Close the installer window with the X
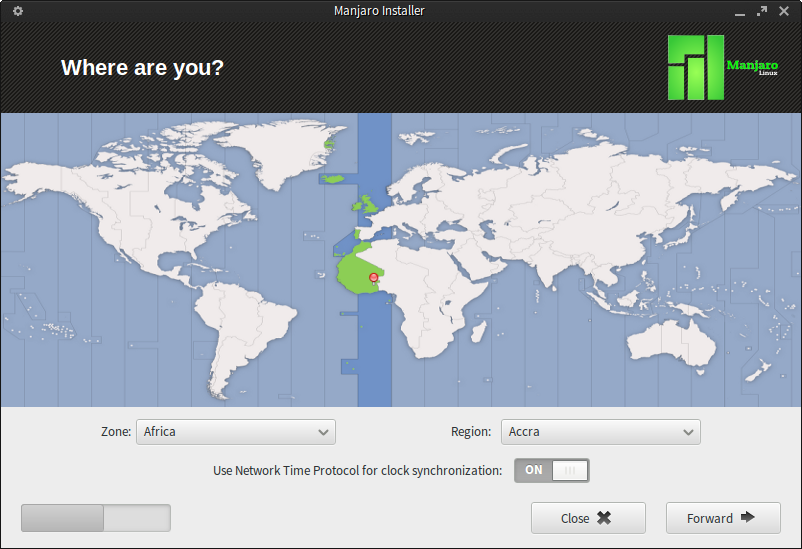 [x=784, y=11]
